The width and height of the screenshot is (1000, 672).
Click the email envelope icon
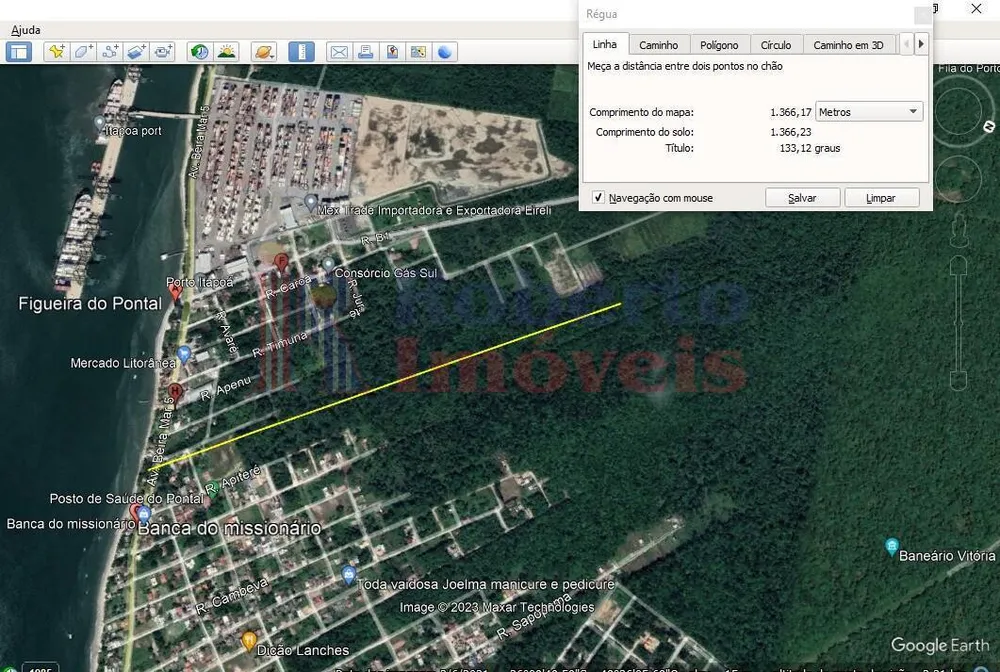tap(339, 52)
